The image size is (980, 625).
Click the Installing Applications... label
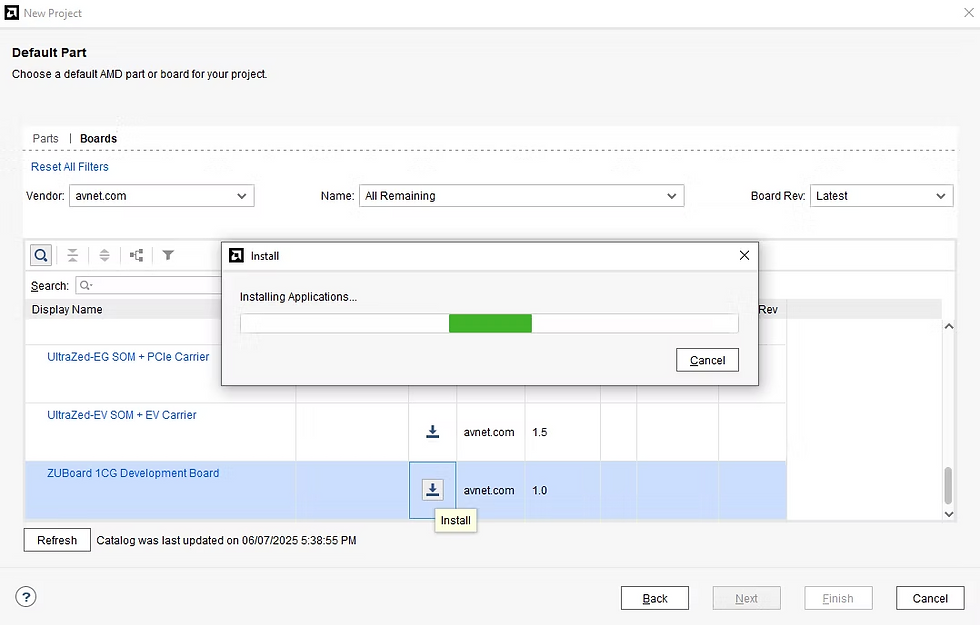[298, 297]
